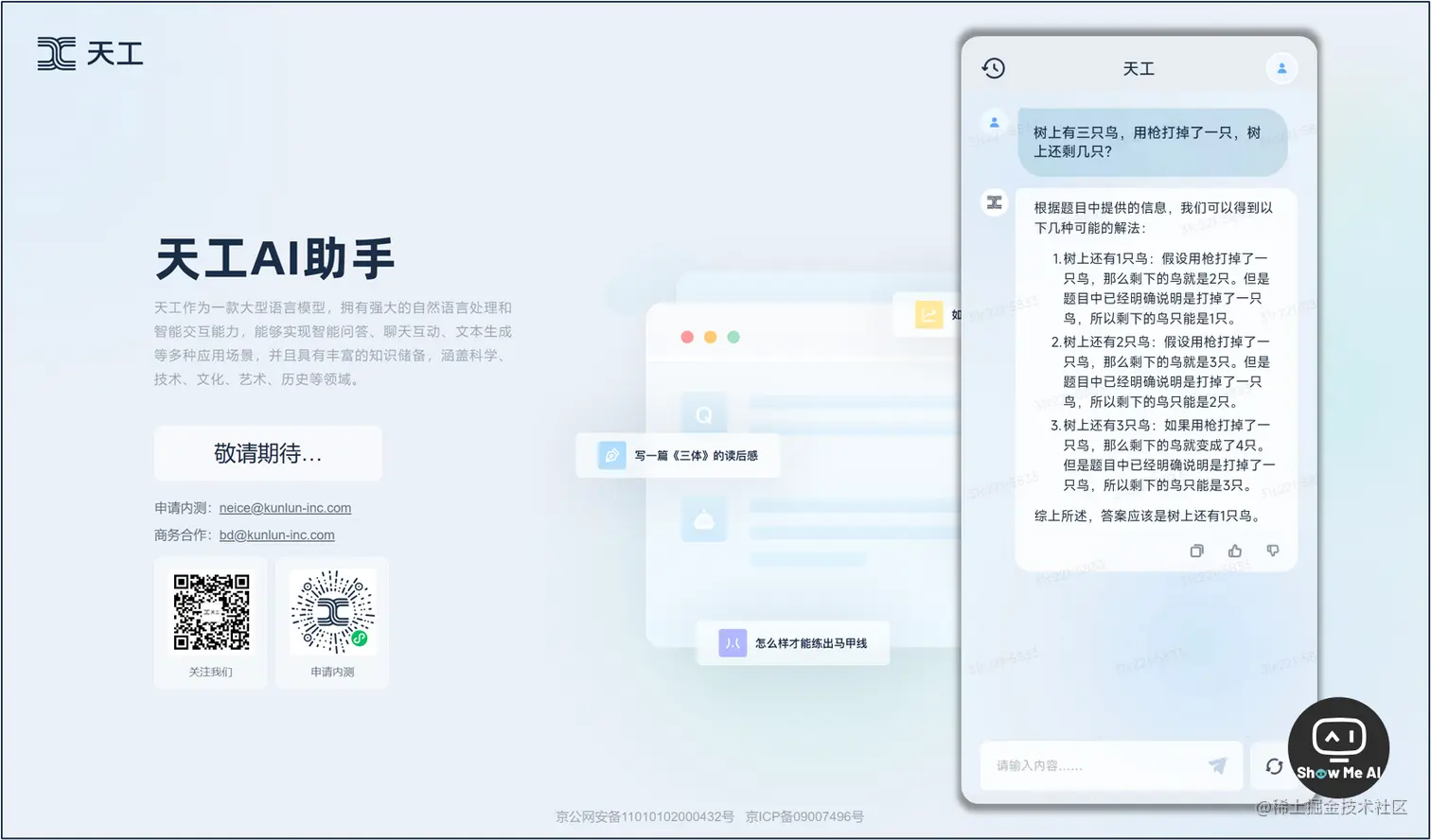Thumbs up the AI answer

coord(1235,551)
